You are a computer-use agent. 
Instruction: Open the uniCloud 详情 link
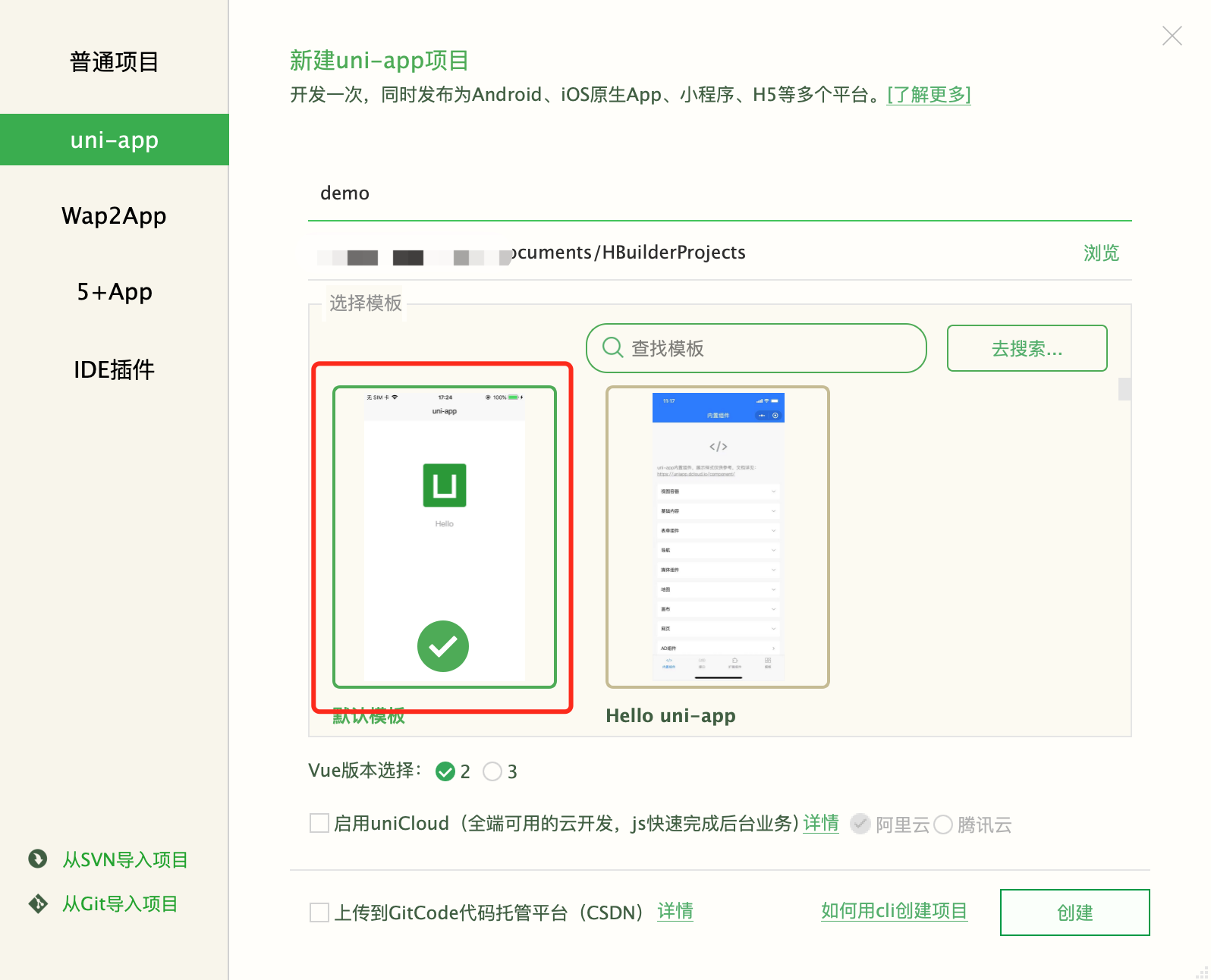tap(821, 823)
